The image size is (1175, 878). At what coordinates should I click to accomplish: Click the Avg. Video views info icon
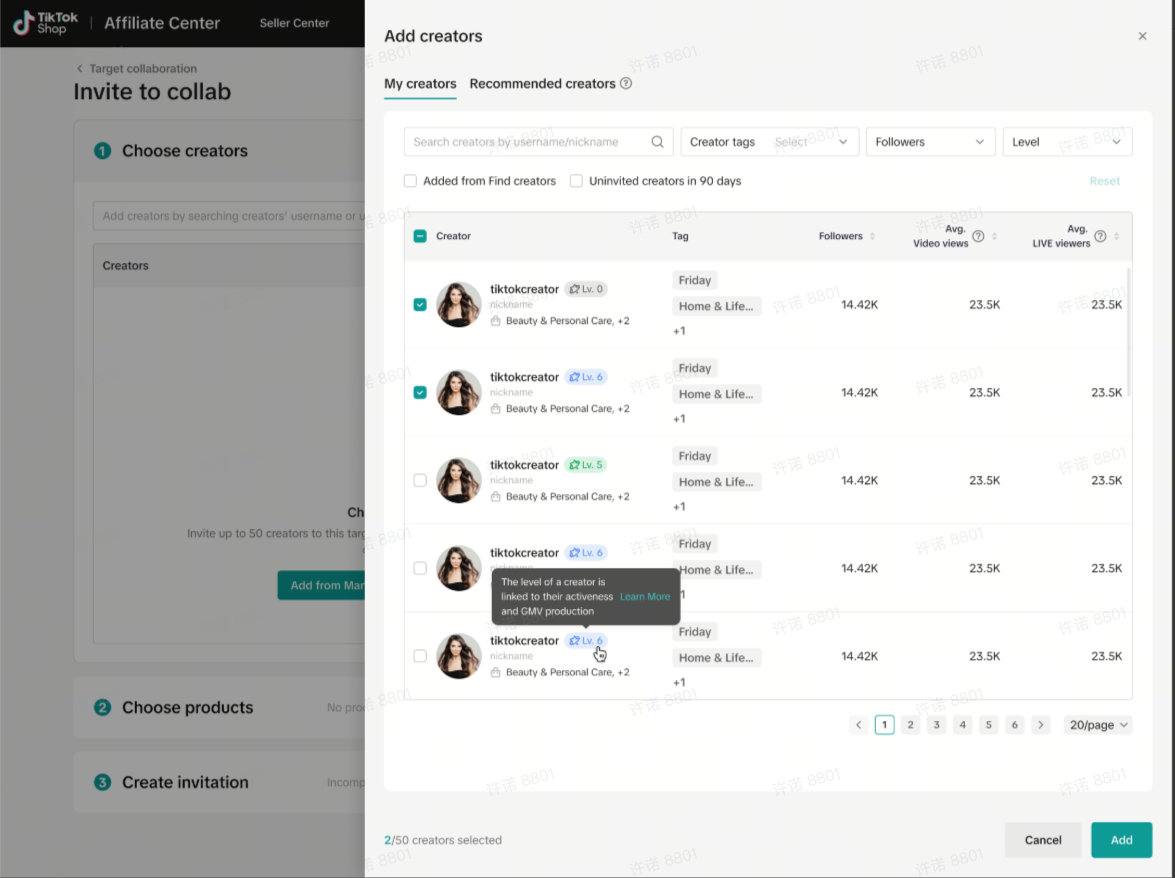[979, 237]
